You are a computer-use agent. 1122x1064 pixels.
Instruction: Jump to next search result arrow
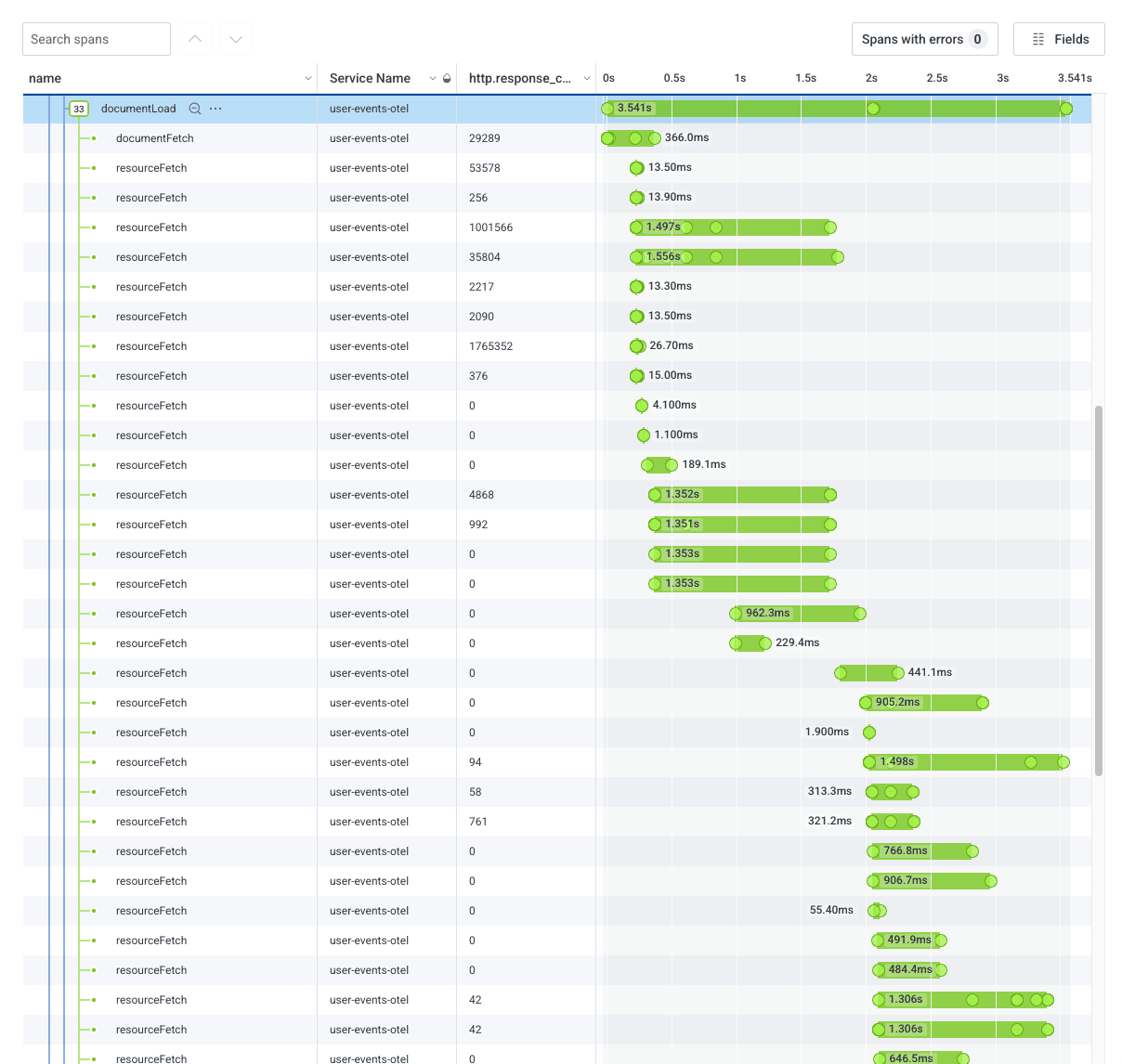pos(236,39)
